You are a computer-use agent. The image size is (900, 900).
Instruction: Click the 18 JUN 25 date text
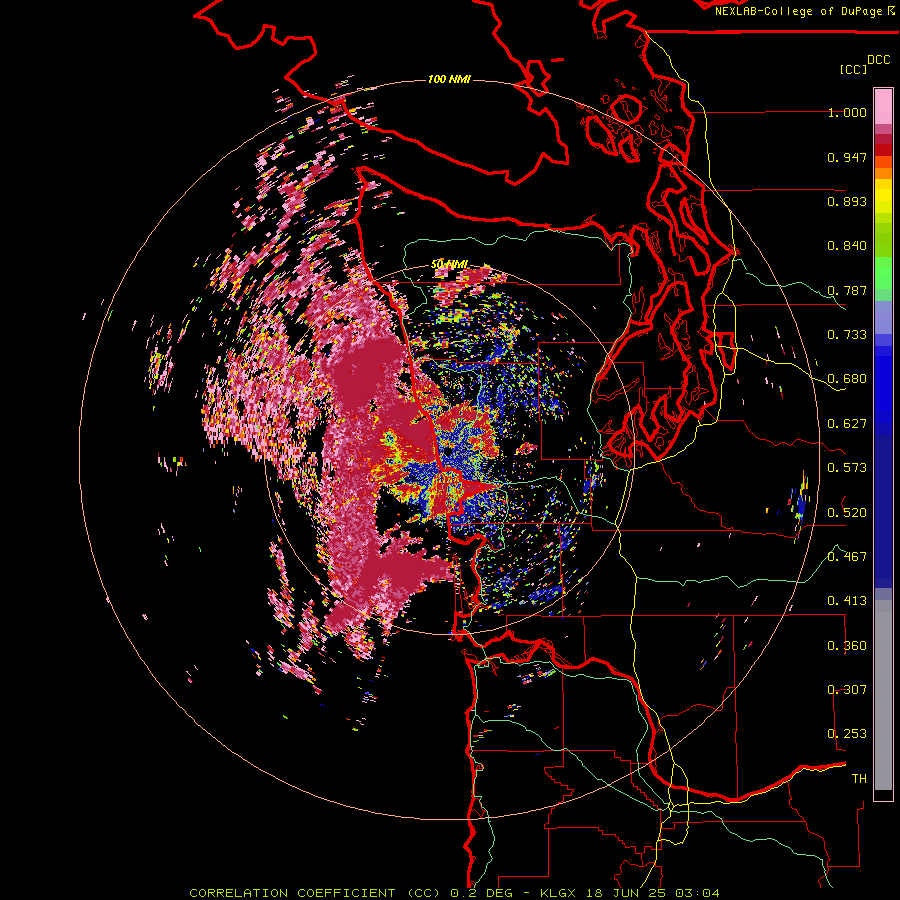[x=626, y=893]
